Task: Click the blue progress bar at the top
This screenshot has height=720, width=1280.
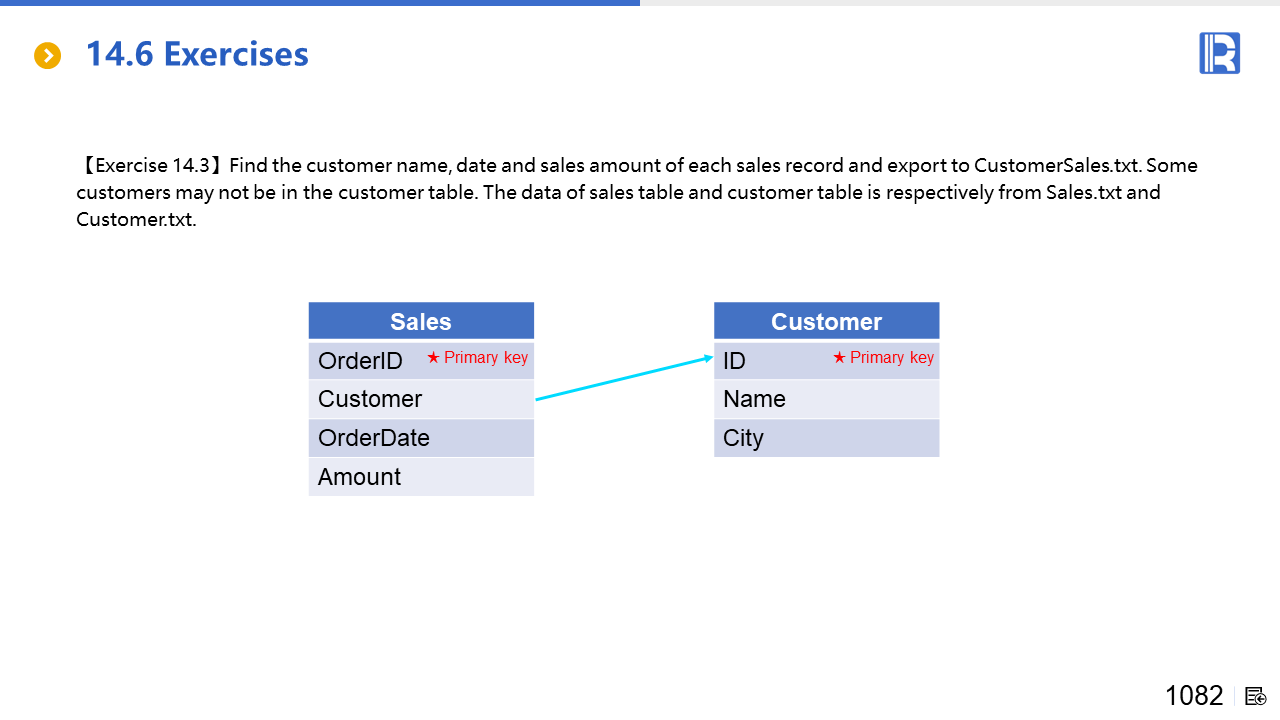Action: click(x=320, y=3)
